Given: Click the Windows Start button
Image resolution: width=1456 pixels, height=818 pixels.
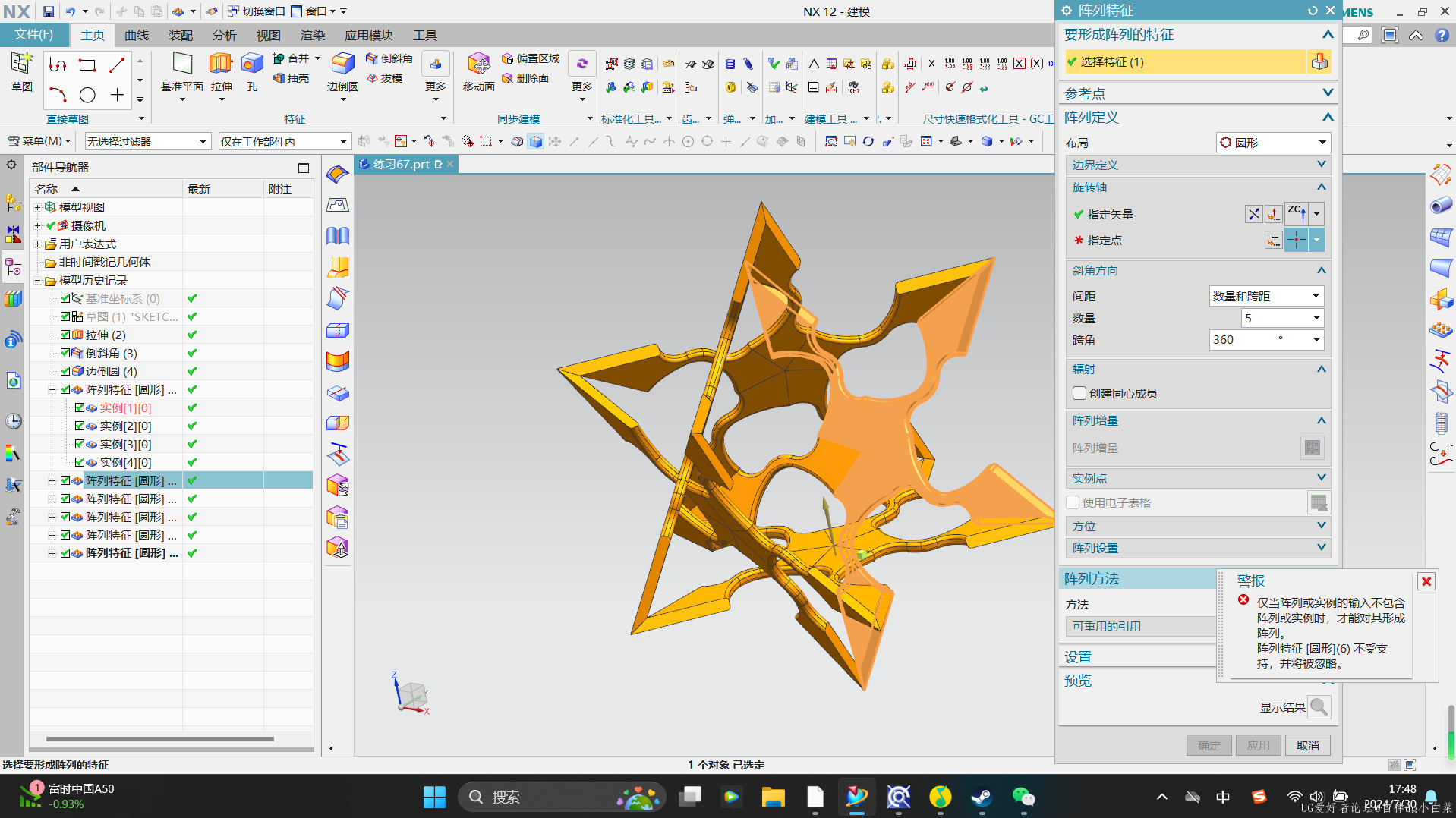Looking at the screenshot, I should pyautogui.click(x=434, y=797).
